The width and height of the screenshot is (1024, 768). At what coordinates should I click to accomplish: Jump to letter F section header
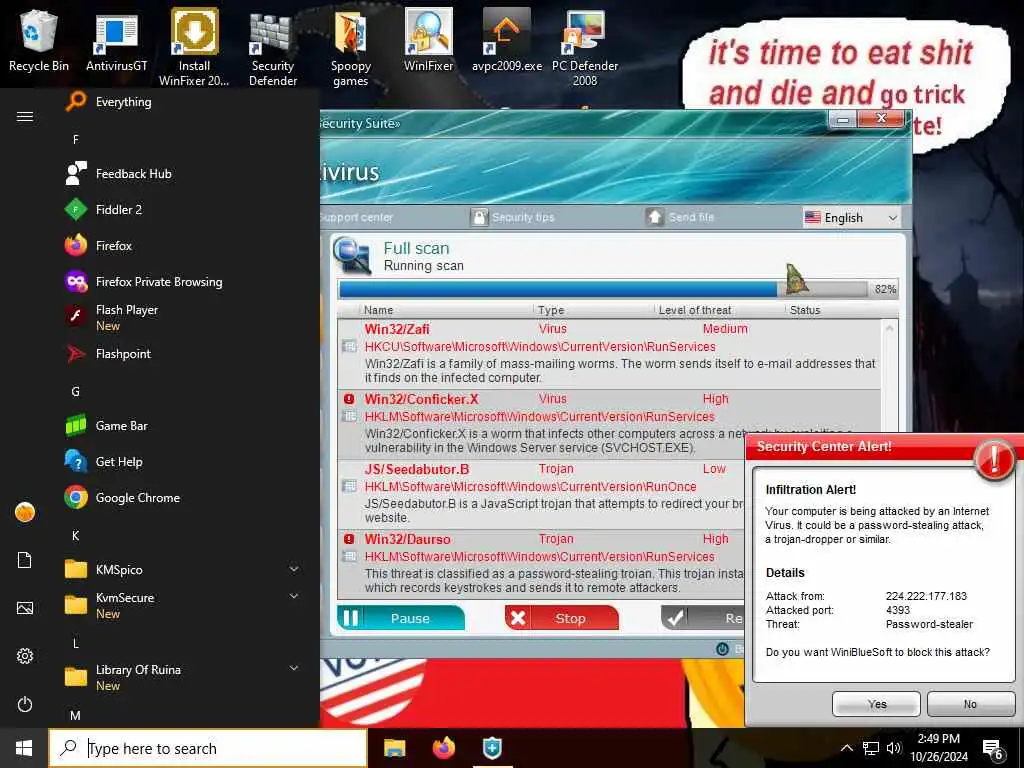point(76,139)
